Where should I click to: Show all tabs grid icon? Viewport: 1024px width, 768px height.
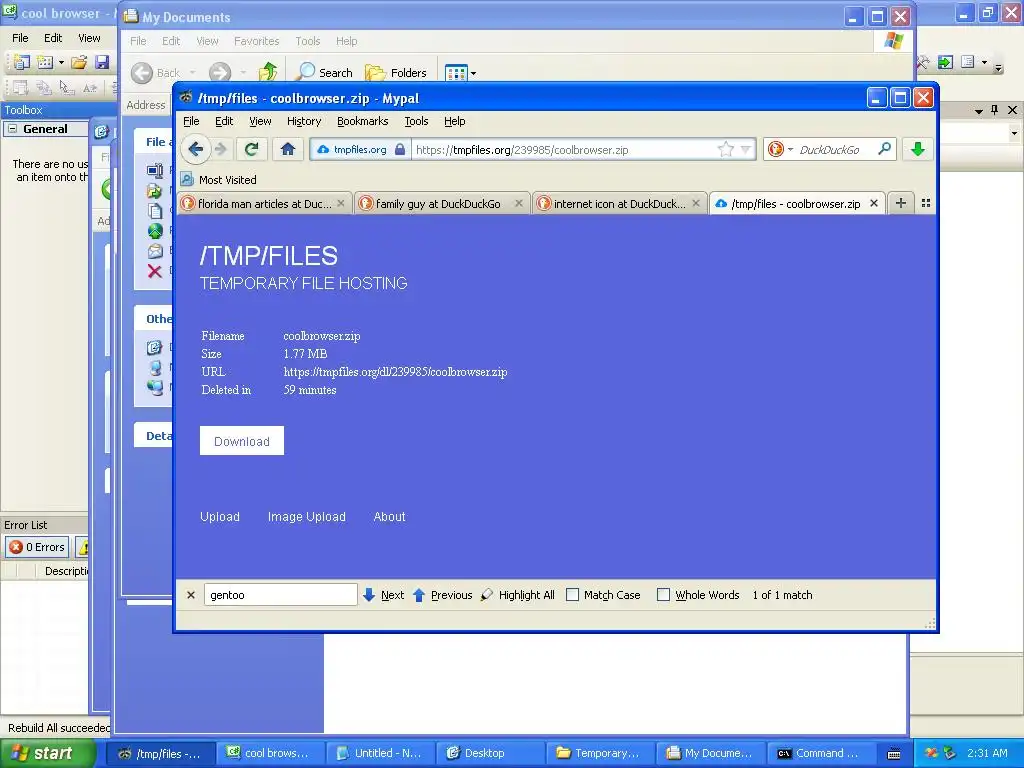click(926, 203)
